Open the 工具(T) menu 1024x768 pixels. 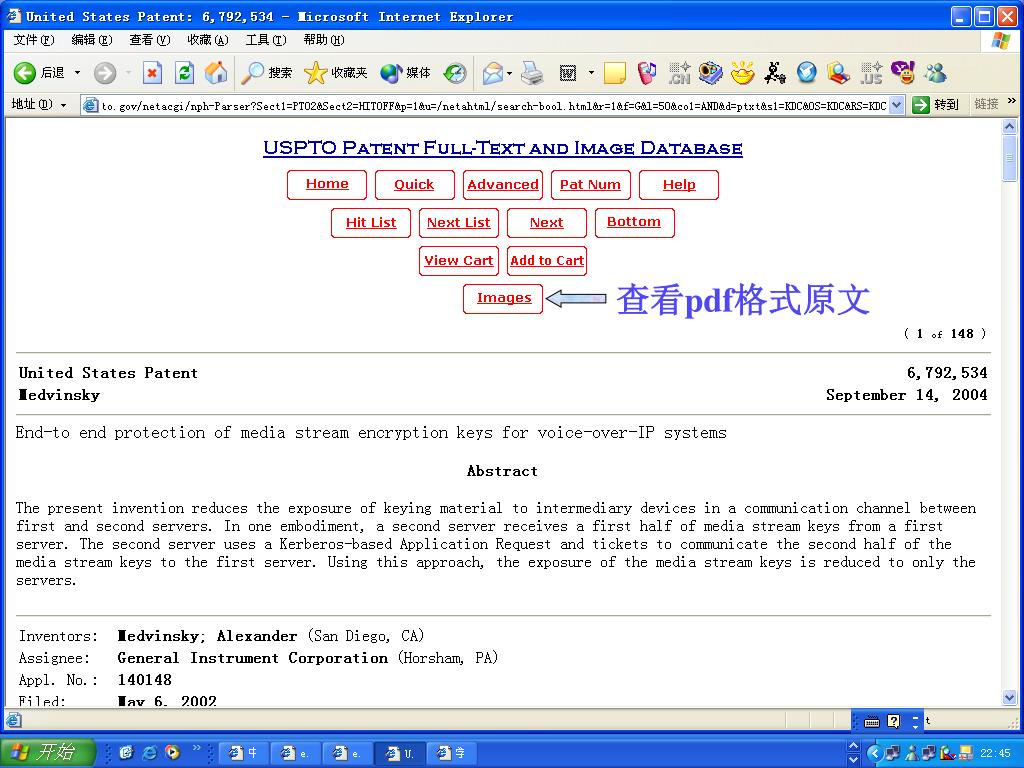click(x=266, y=40)
